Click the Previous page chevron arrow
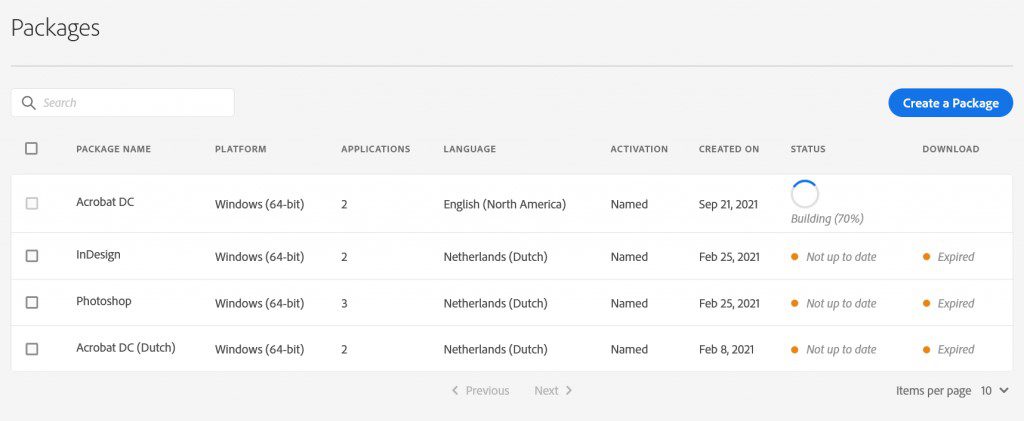1024x421 pixels. click(456, 391)
